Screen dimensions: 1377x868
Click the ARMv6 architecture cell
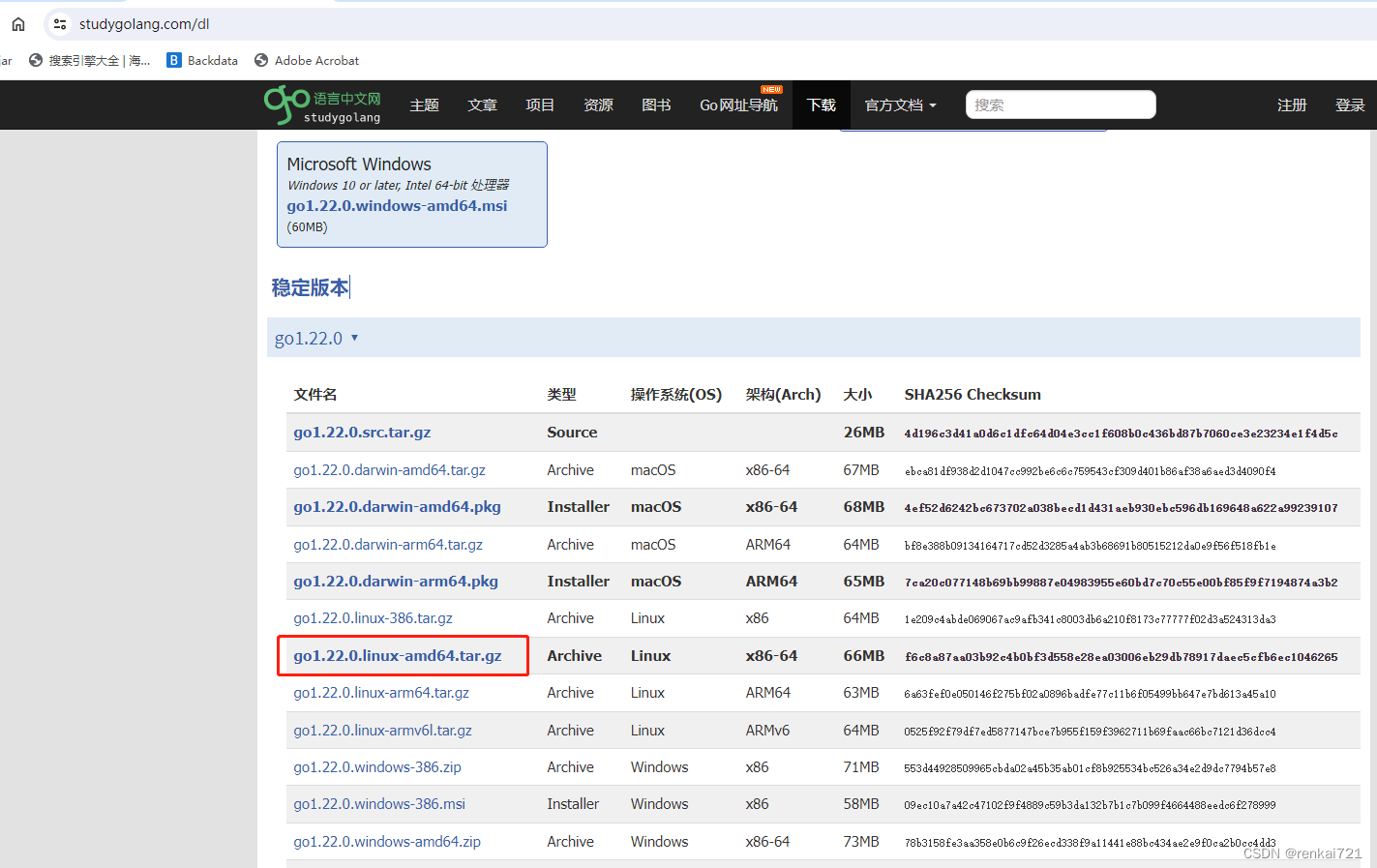767,730
